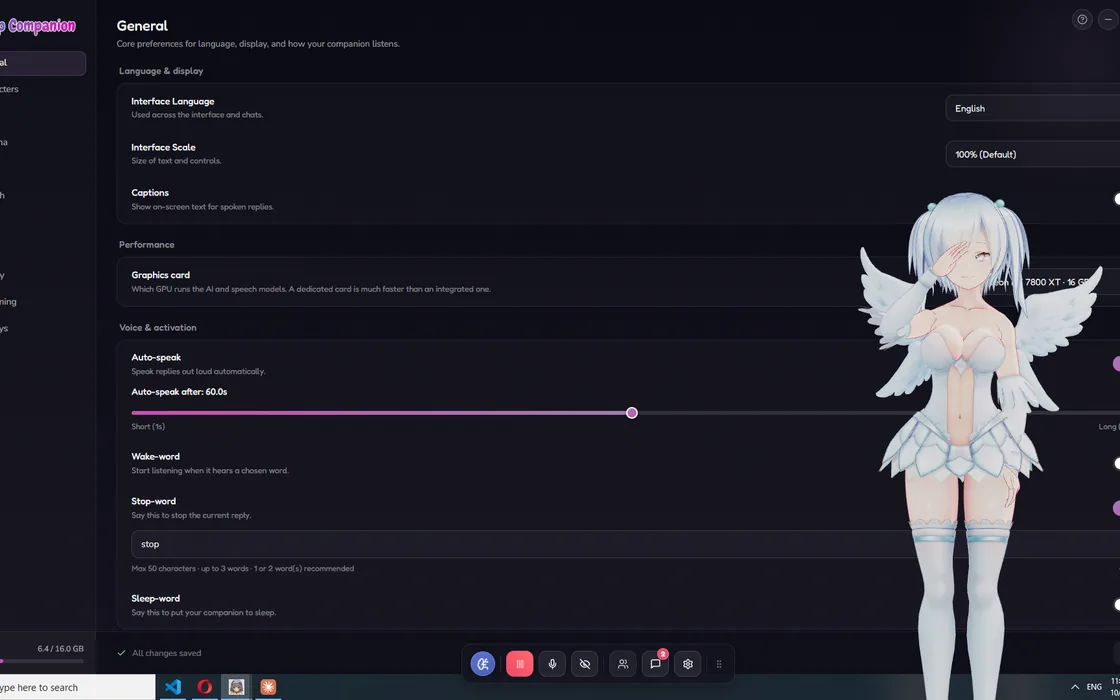Click the Auto-speak delay slider handle
The height and width of the screenshot is (700, 1120).
tap(631, 413)
